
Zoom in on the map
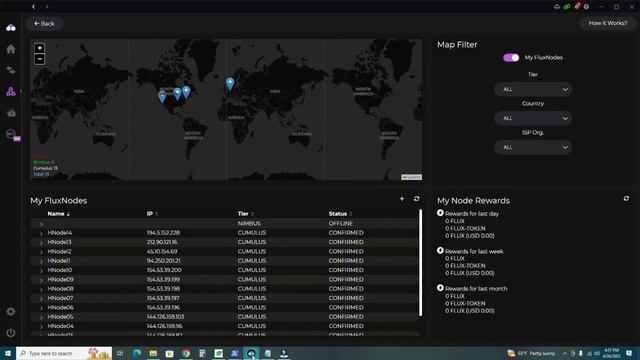tap(40, 48)
